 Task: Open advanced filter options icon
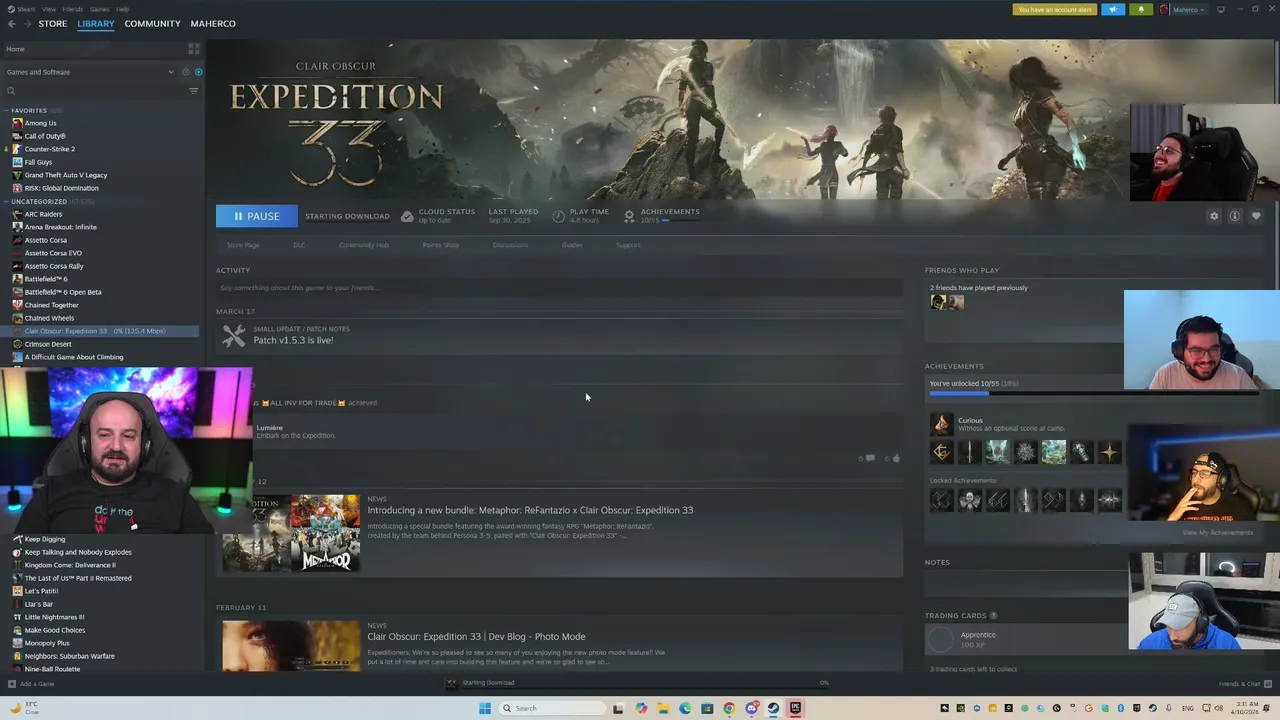point(194,91)
